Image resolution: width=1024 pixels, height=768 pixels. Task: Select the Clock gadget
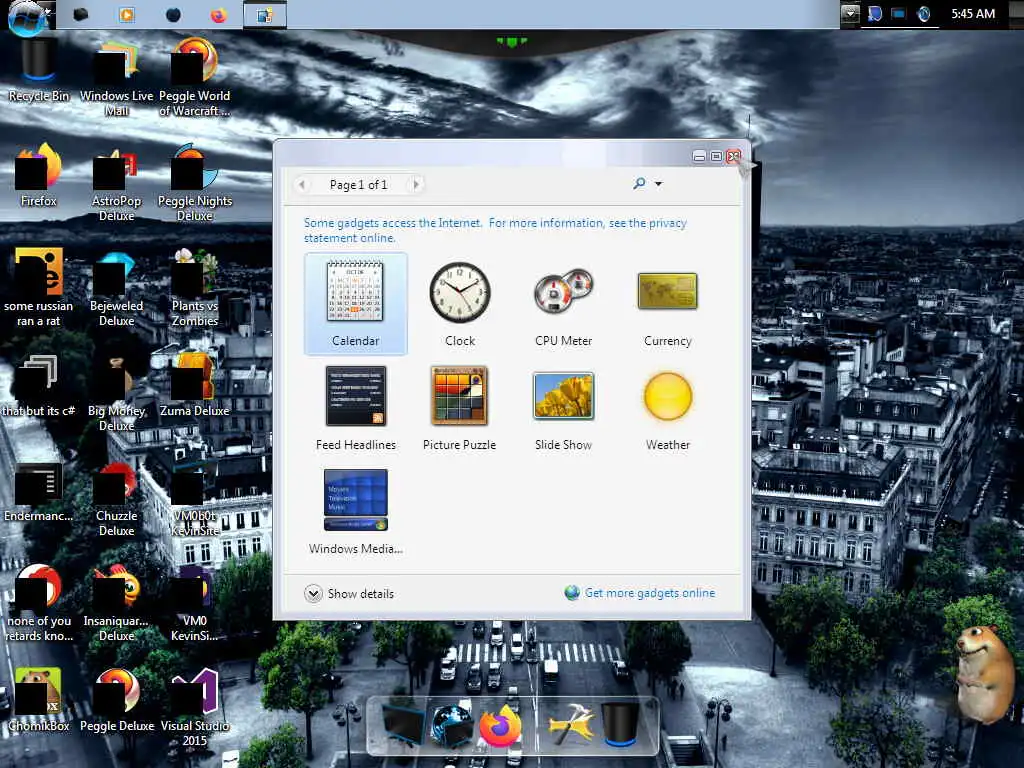pos(460,304)
